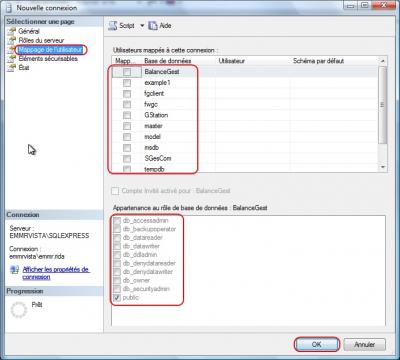Select the État page
Viewport: 400px width, 360px height.
pyautogui.click(x=24, y=68)
